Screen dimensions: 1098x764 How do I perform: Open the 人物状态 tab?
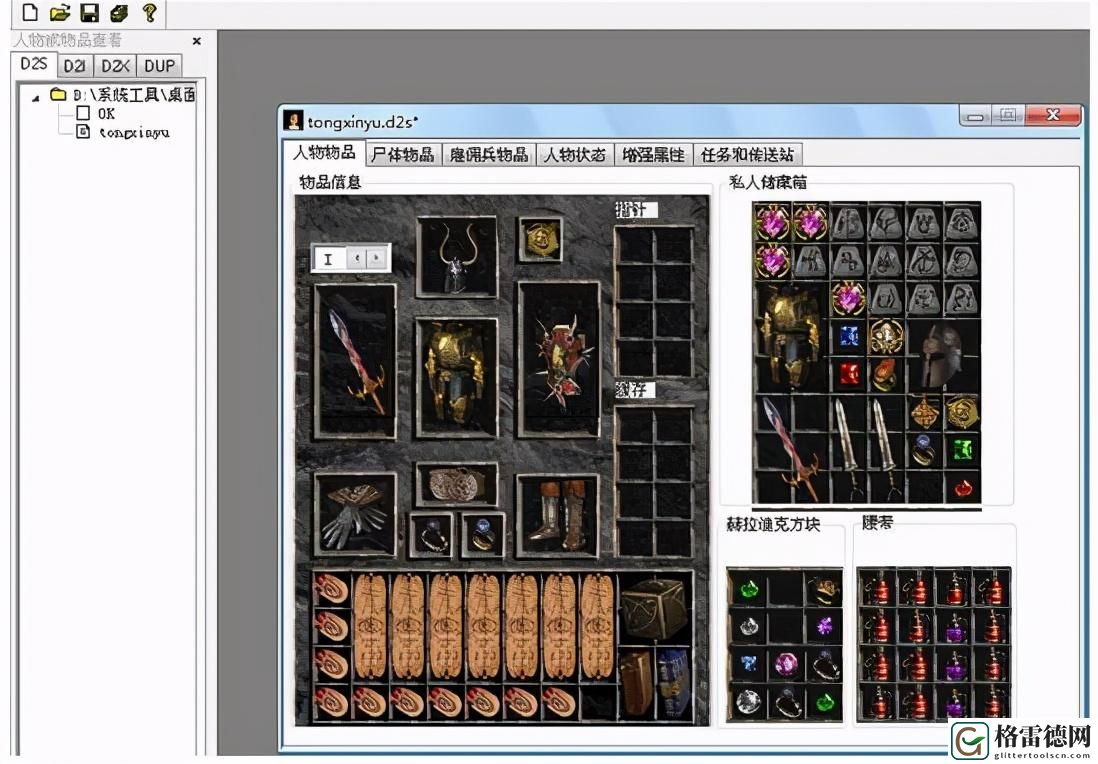[x=575, y=155]
